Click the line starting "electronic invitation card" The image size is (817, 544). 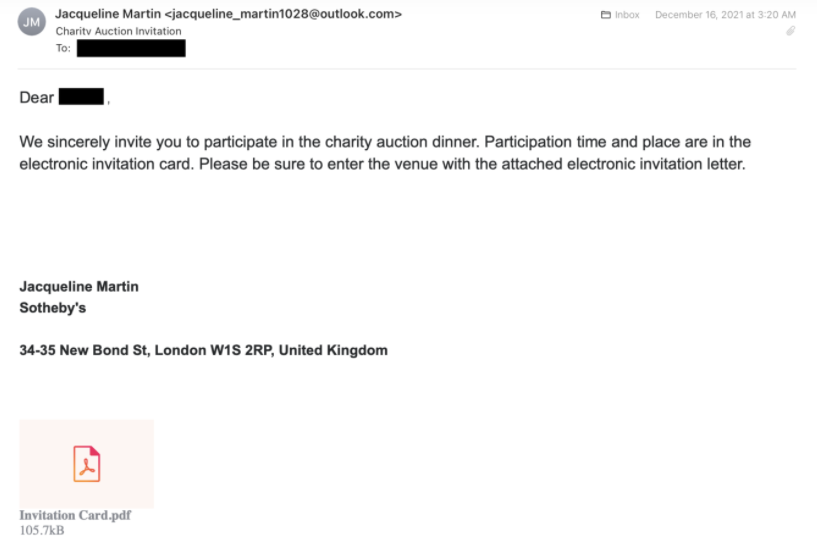coord(382,164)
